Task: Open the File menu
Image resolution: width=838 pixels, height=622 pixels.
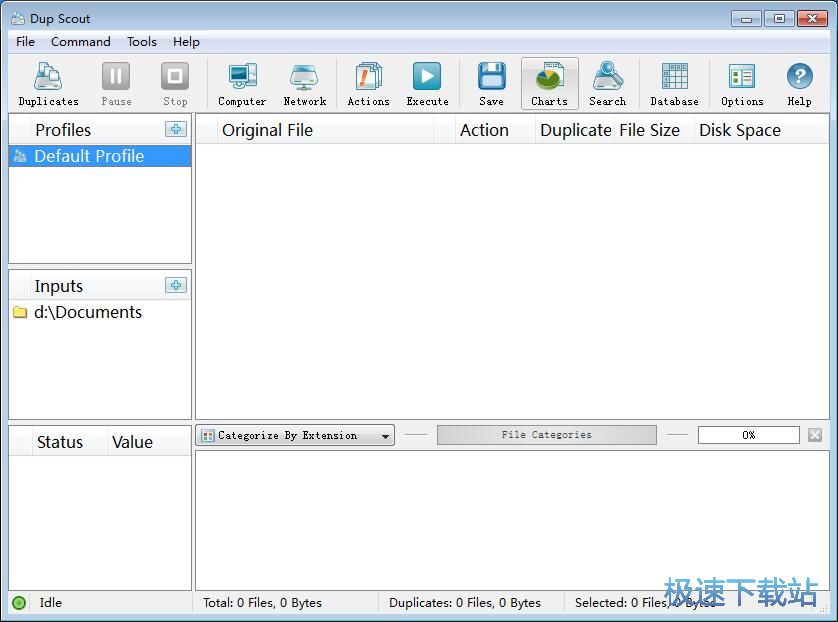Action: (26, 42)
